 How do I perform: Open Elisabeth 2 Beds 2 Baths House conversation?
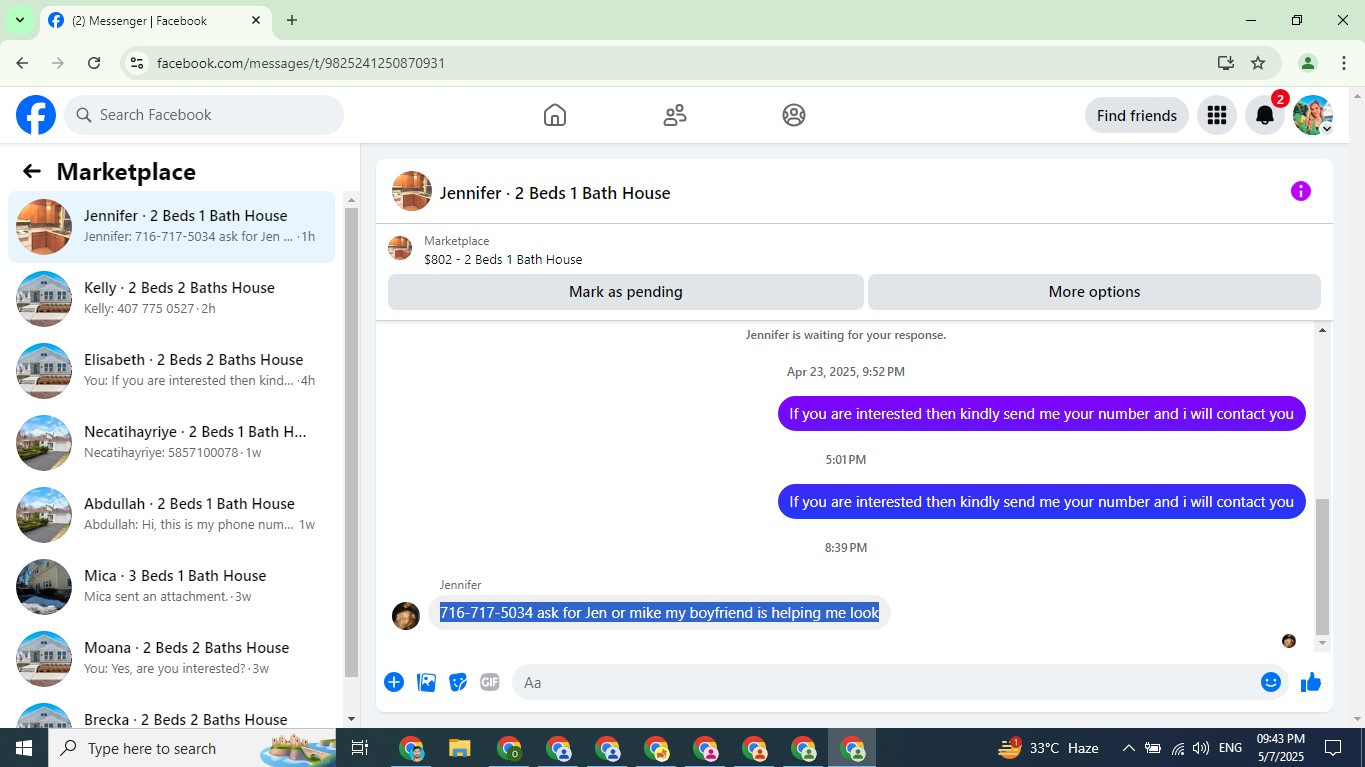click(171, 371)
